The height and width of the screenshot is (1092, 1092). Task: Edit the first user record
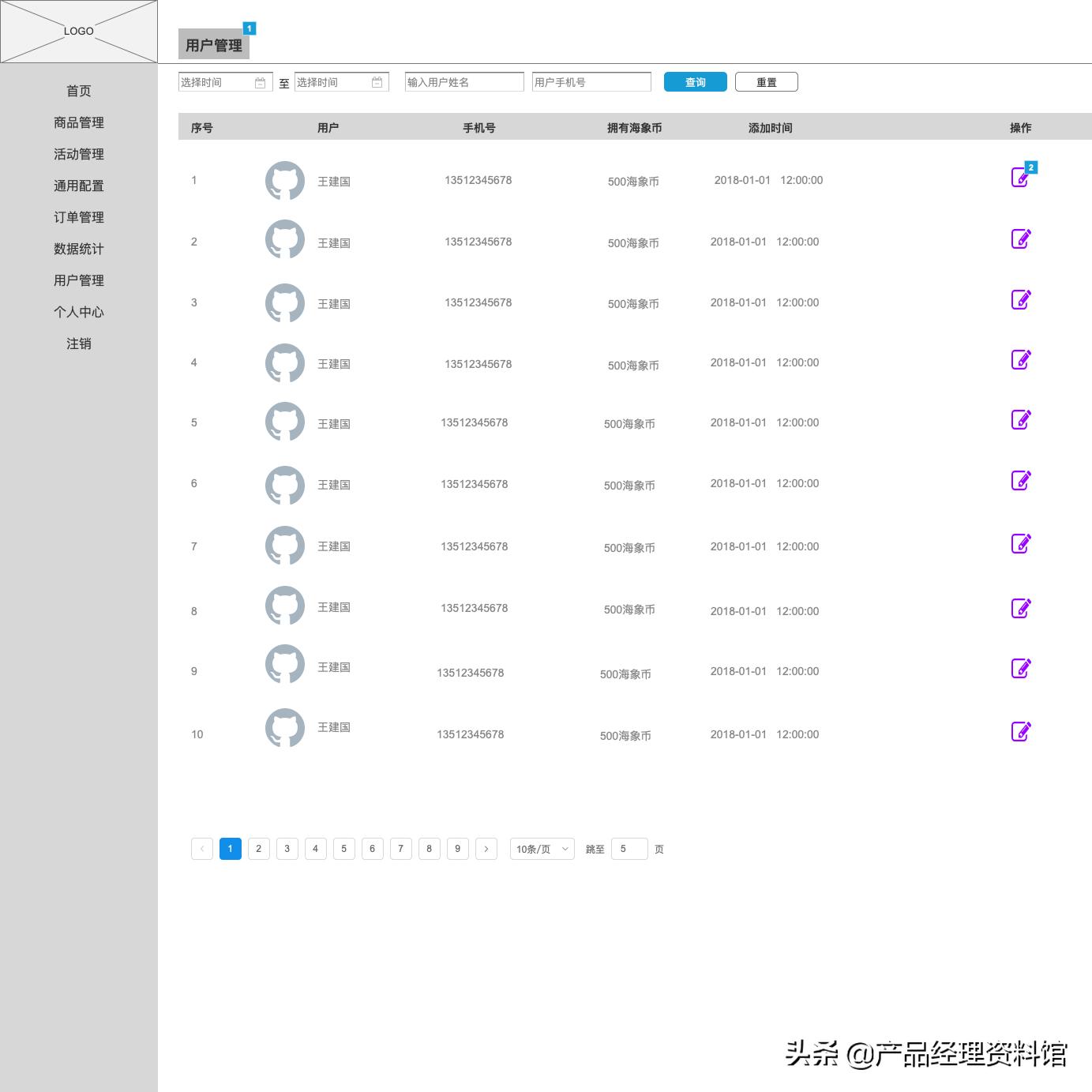tap(1020, 178)
